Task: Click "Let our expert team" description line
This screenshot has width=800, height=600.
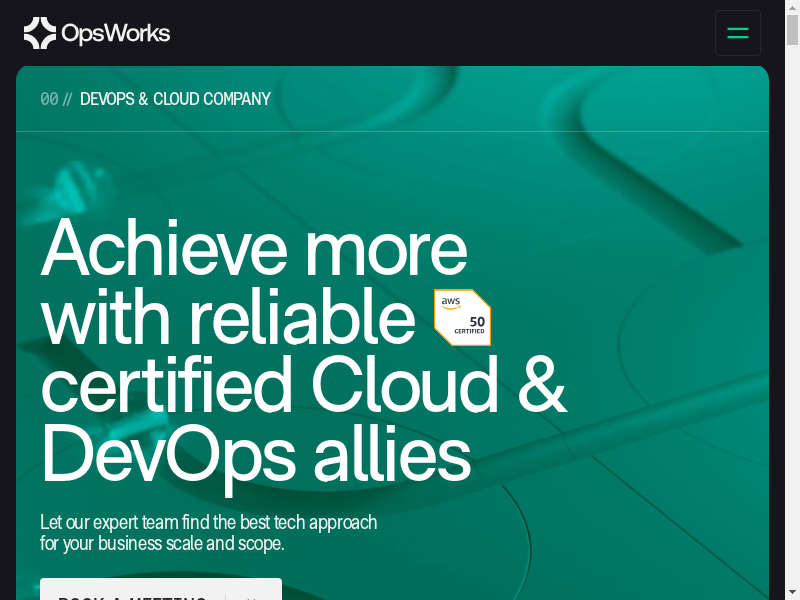Action: click(x=208, y=522)
